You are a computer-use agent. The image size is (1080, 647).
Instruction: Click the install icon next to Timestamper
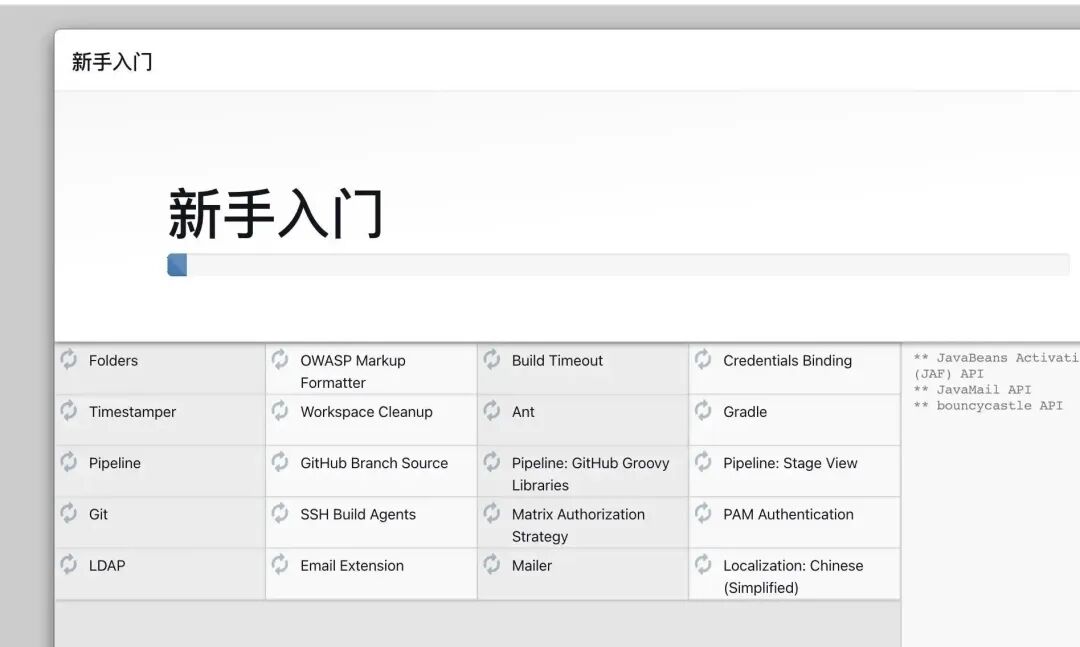pos(68,411)
